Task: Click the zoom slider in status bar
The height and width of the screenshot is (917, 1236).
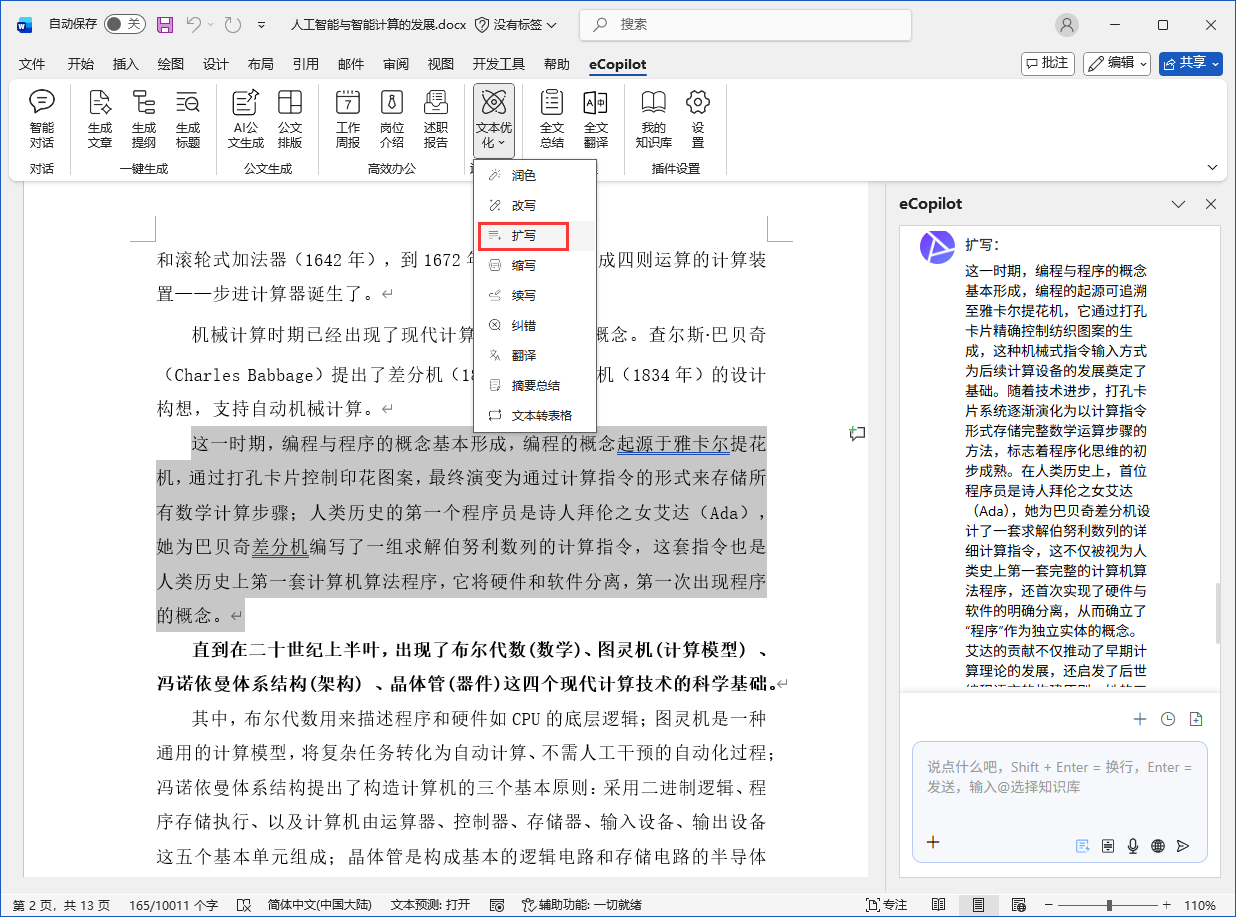Action: coord(1108,905)
